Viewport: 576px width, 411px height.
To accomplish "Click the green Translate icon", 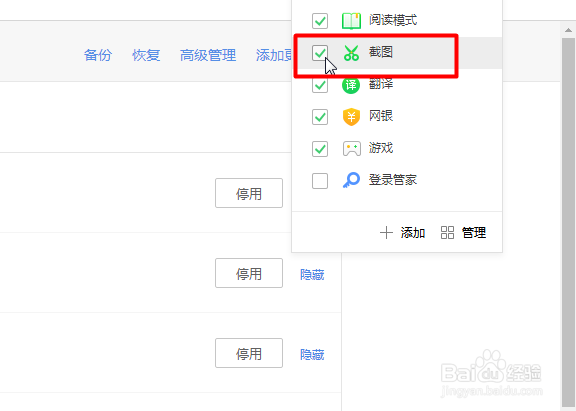I will click(351, 85).
